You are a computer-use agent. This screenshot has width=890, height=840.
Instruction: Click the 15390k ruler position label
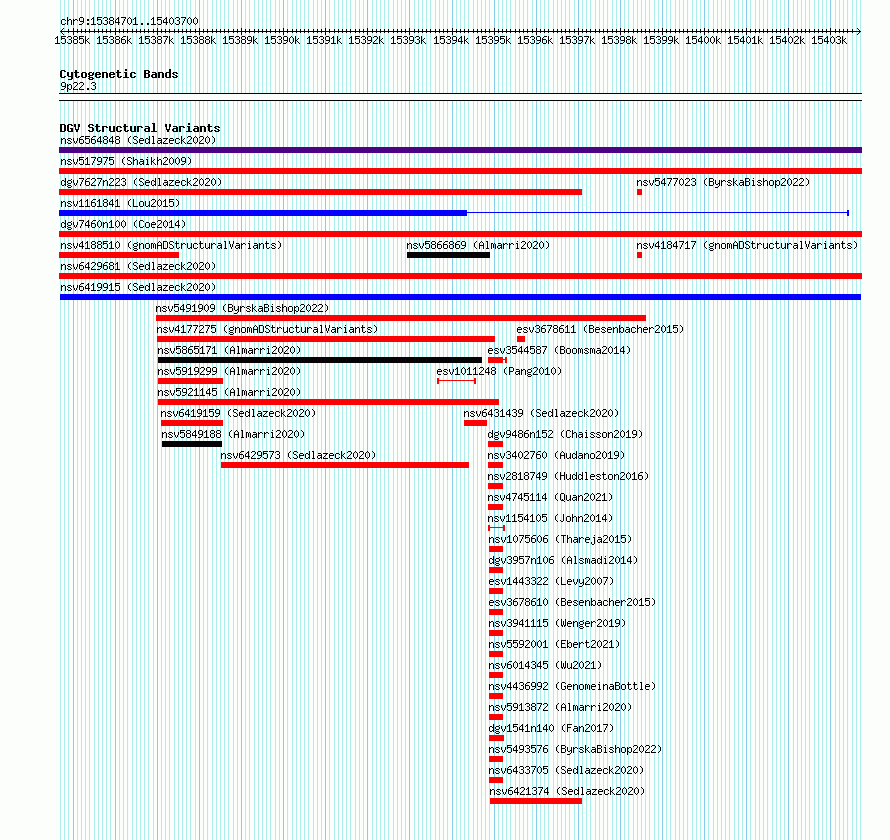coord(282,40)
